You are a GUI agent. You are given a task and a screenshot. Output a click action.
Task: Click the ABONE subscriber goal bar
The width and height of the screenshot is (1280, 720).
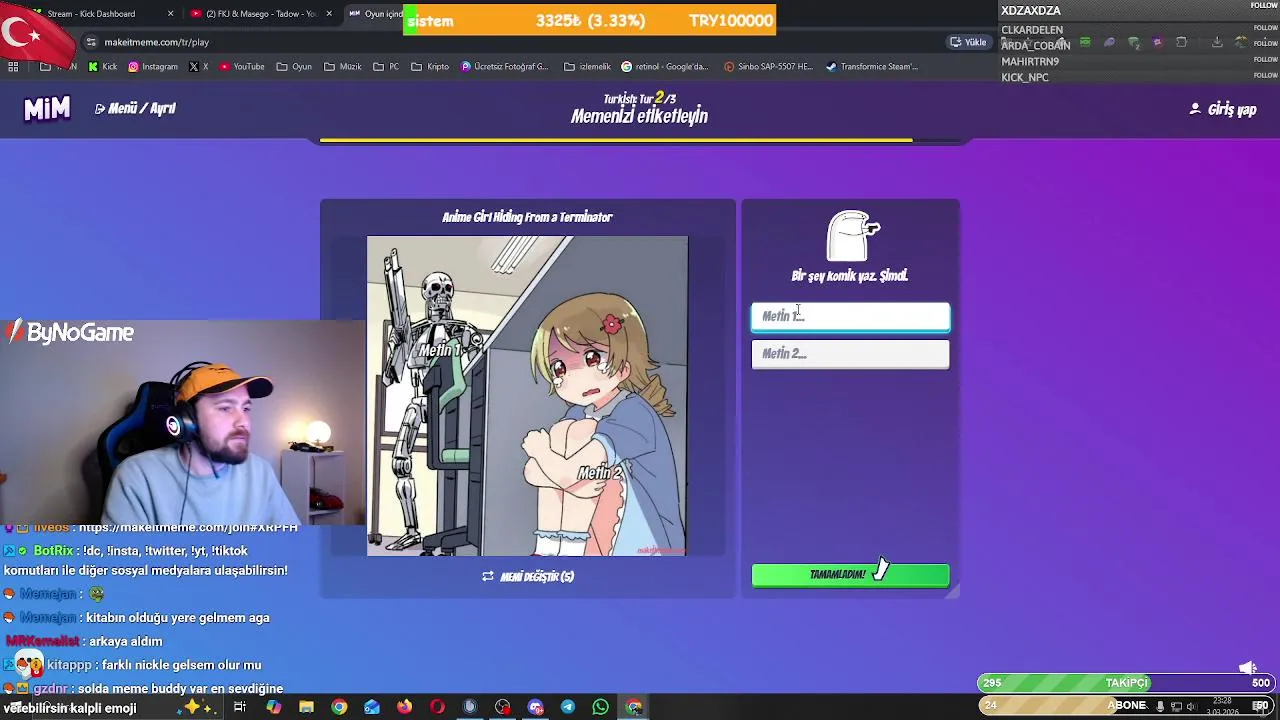pos(1127,705)
